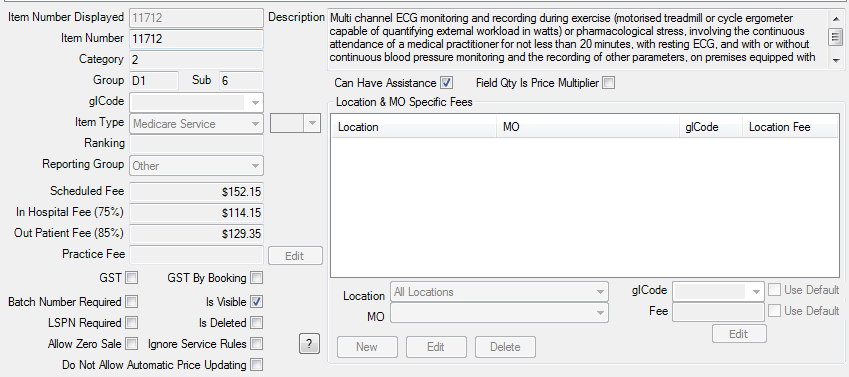Viewport: 849px width, 377px height.
Task: Tick Use Default beside glCode
Action: [774, 290]
